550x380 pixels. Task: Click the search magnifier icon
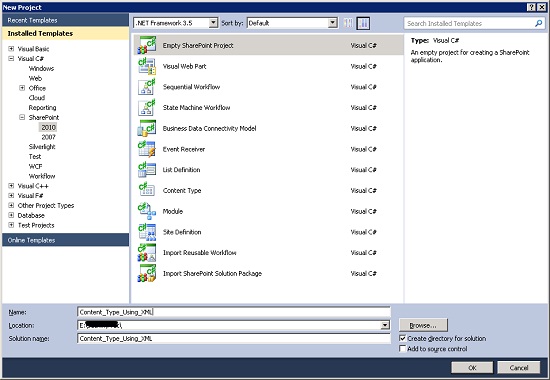[538, 24]
